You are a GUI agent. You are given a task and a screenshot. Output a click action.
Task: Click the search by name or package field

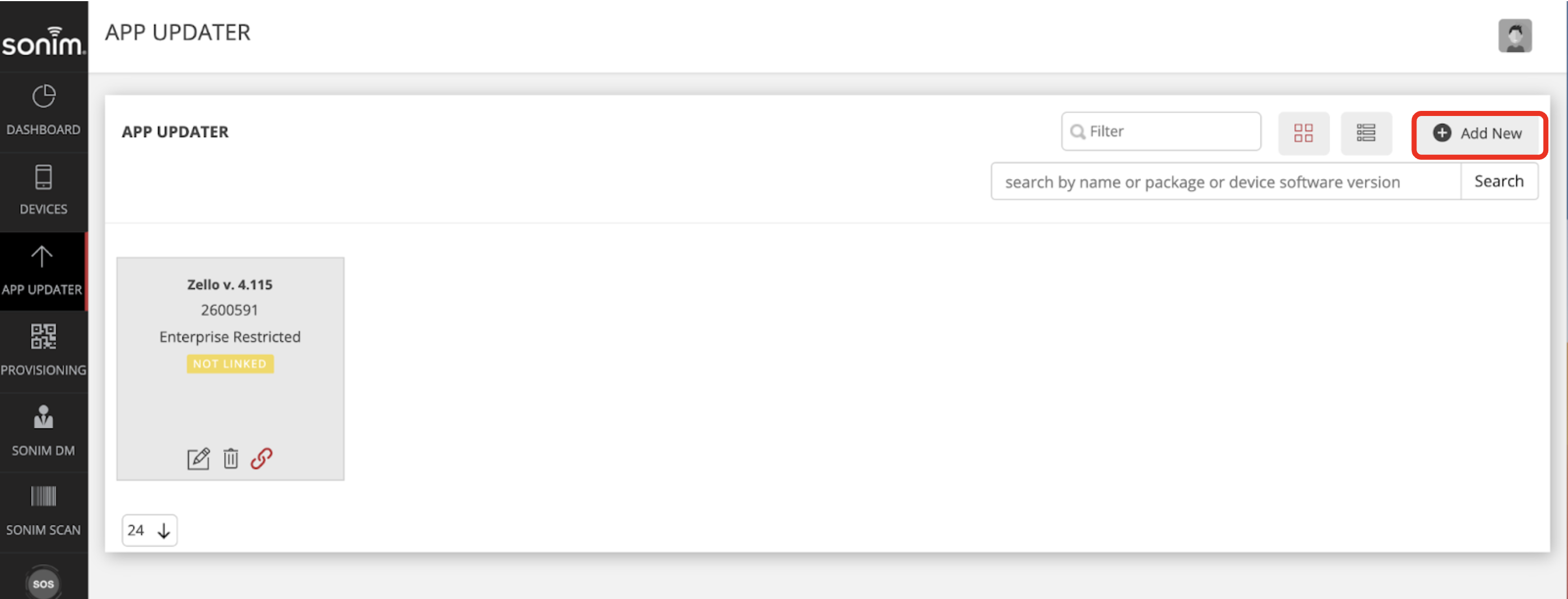coord(1226,181)
